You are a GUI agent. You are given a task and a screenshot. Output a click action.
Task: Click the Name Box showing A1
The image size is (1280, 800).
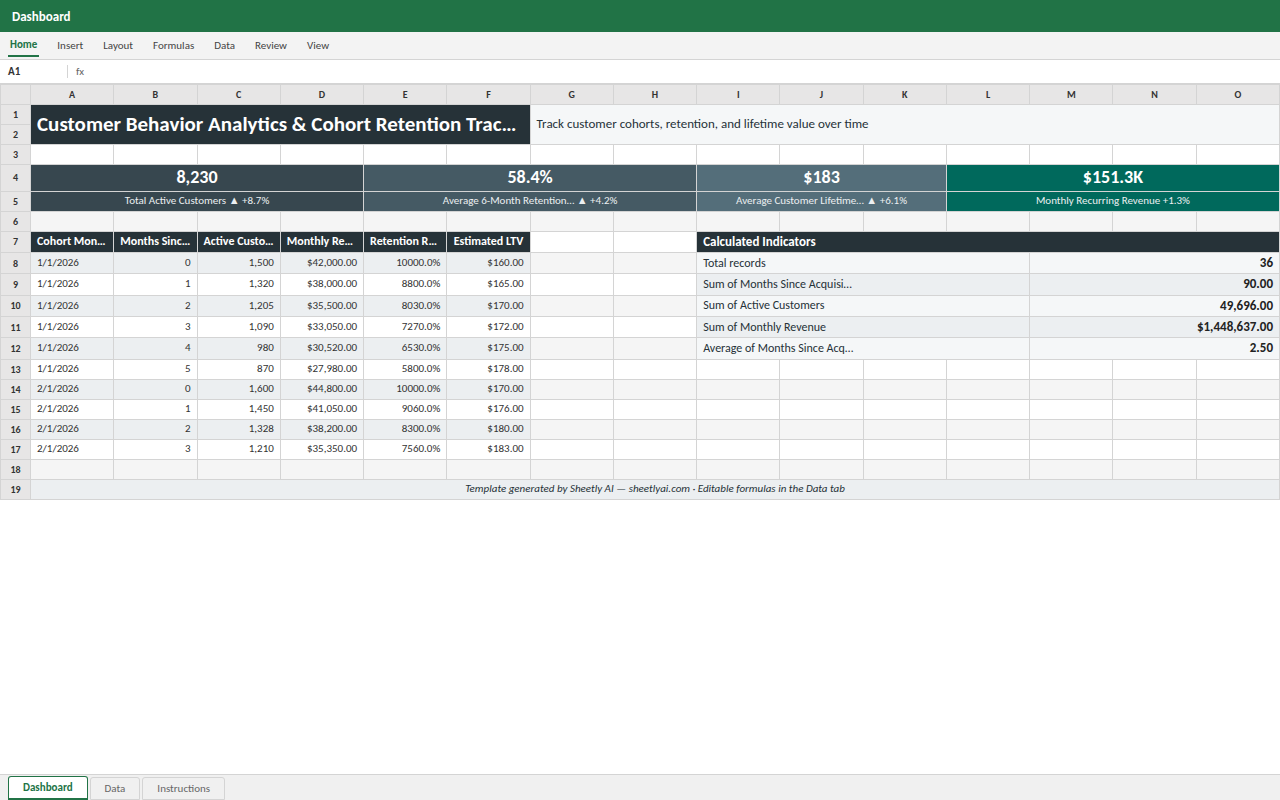click(x=35, y=72)
